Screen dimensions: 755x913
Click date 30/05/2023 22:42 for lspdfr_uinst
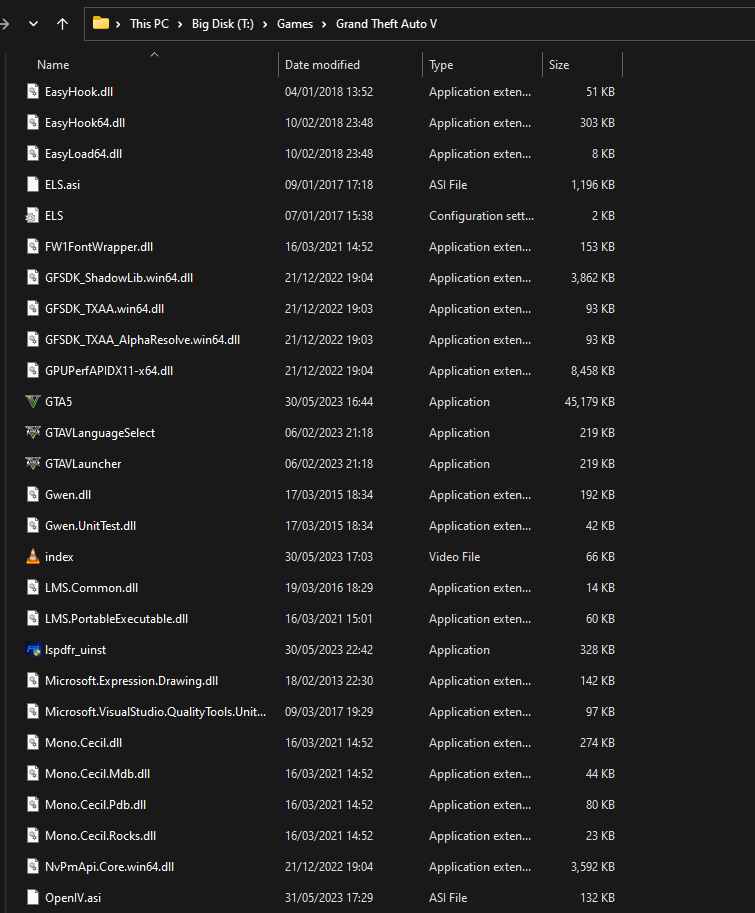329,650
